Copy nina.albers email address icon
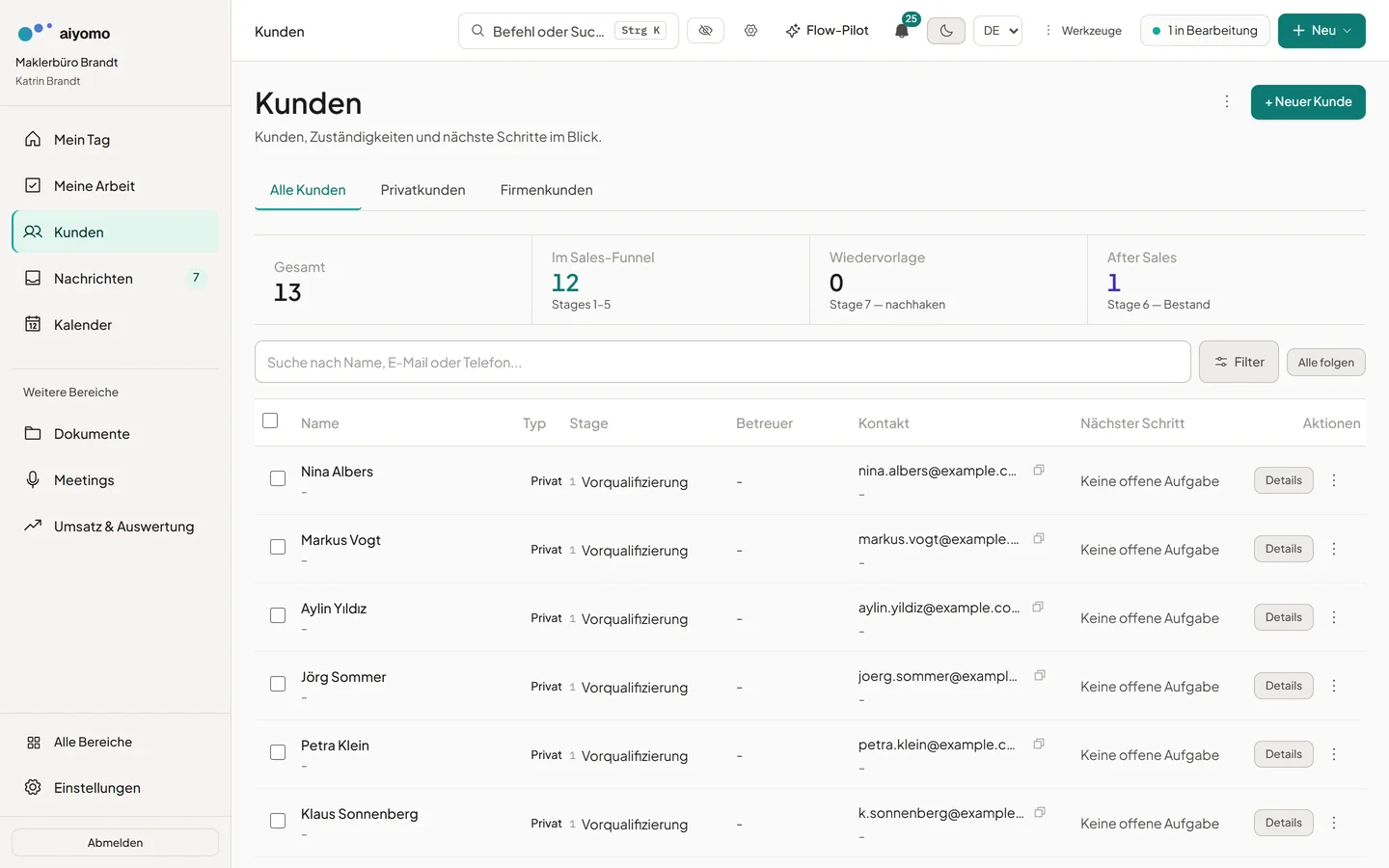This screenshot has height=868, width=1389. [x=1039, y=470]
